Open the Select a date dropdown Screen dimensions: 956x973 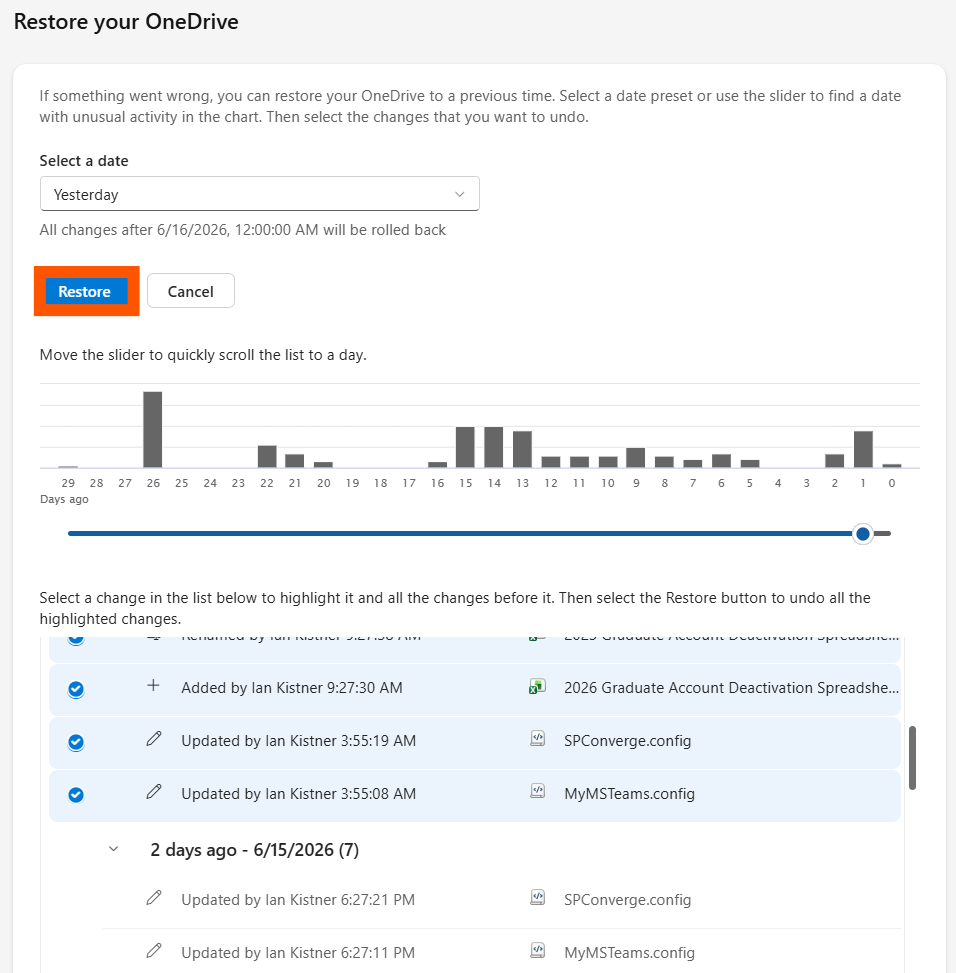[x=259, y=194]
